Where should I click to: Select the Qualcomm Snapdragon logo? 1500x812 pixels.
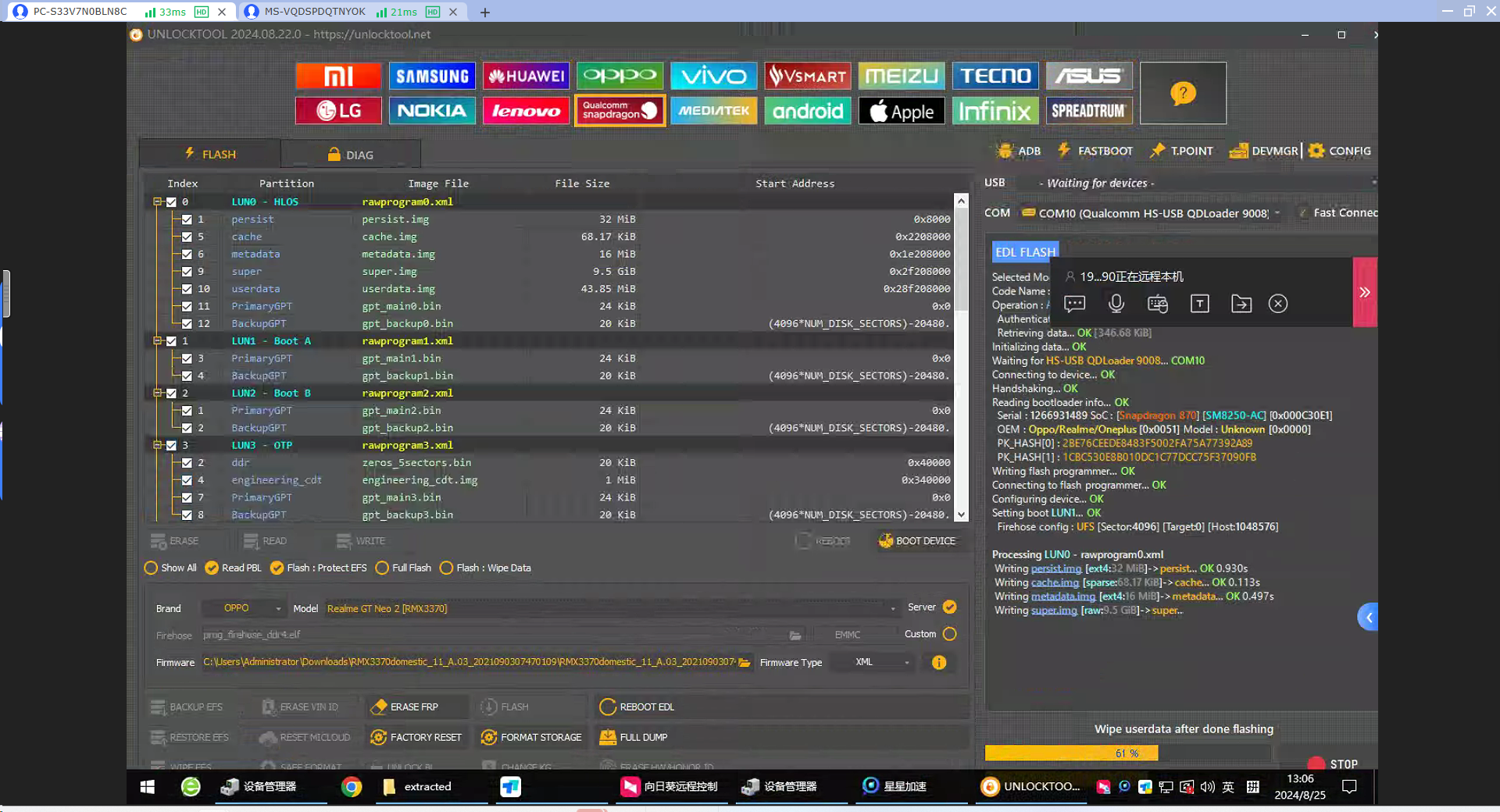point(620,111)
